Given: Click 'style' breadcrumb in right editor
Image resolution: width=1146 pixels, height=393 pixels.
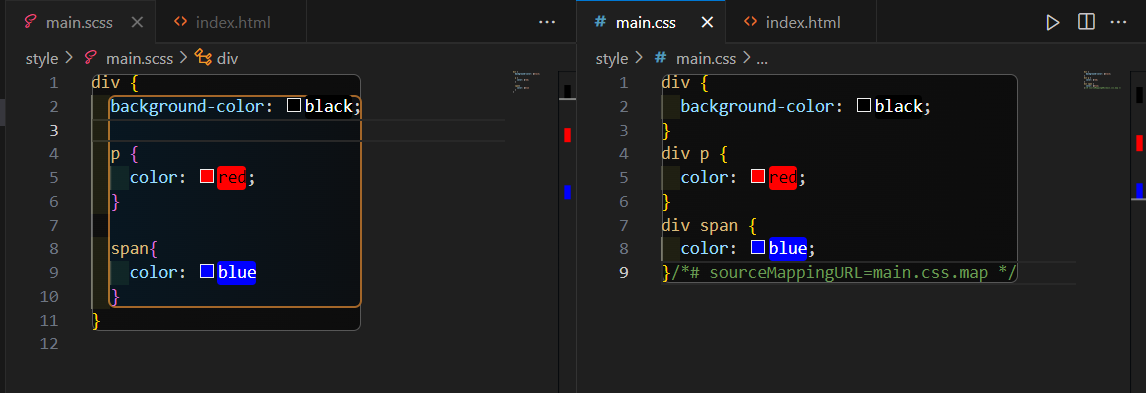Looking at the screenshot, I should 612,58.
